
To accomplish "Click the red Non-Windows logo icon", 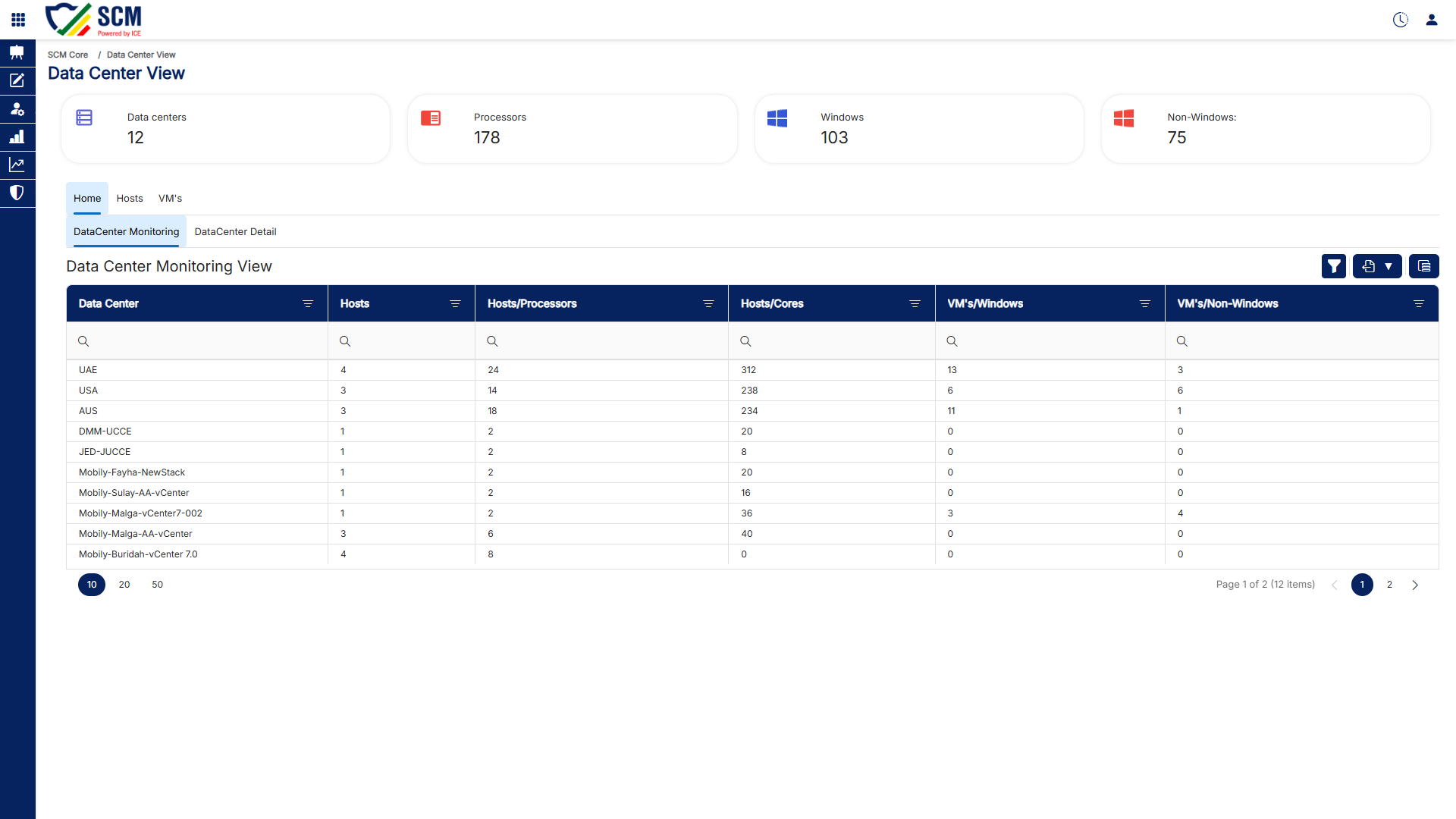I will 1124,118.
